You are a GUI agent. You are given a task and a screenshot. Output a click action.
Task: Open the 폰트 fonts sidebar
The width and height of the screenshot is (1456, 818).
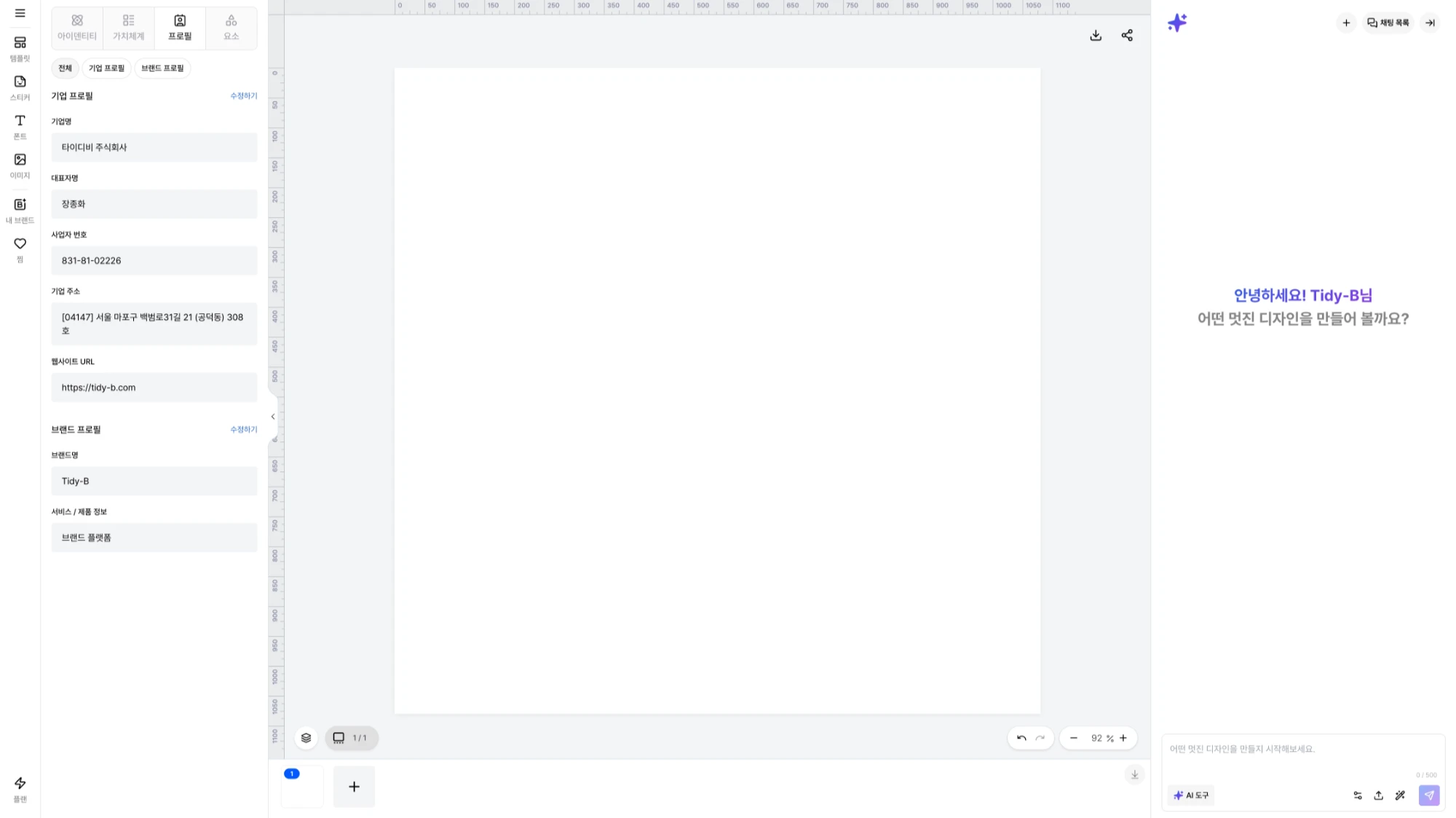click(x=20, y=127)
